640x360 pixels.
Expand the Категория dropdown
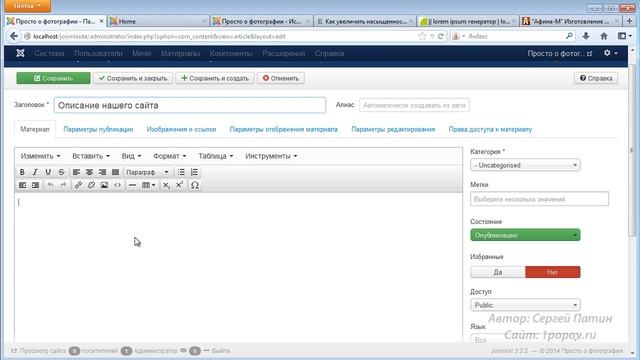(x=525, y=165)
